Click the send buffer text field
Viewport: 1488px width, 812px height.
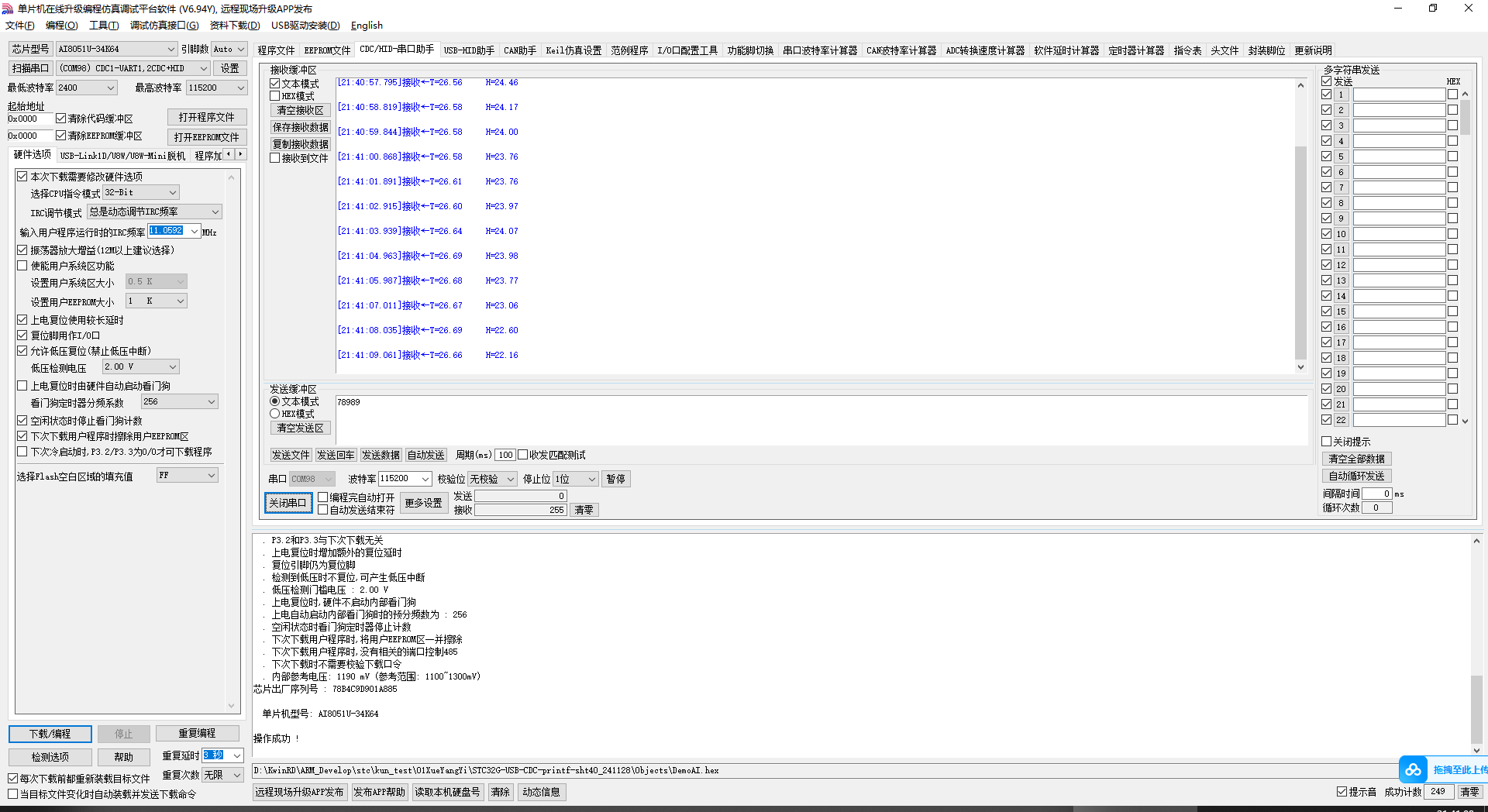pyautogui.click(x=820, y=420)
